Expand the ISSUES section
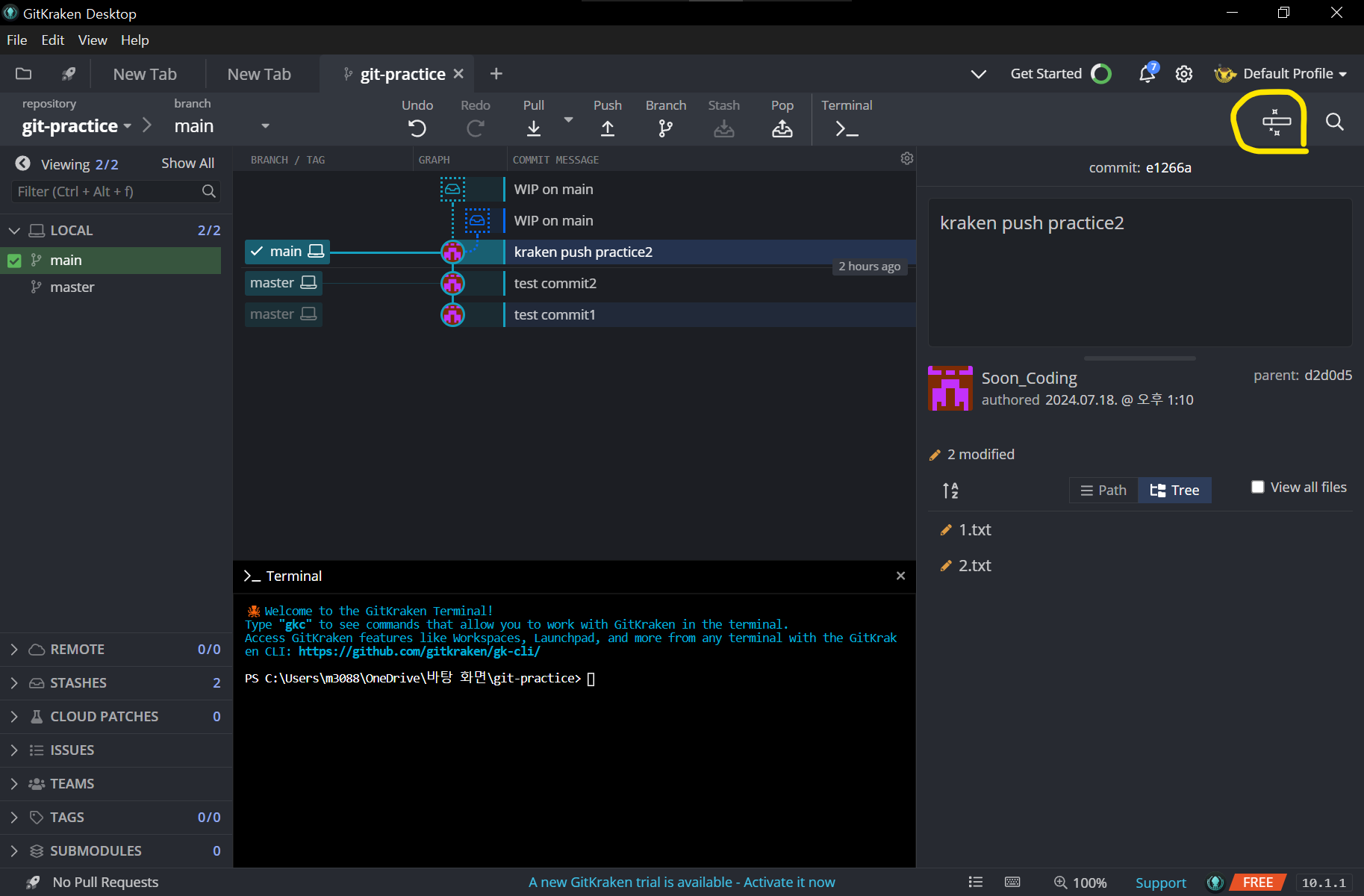This screenshot has width=1364, height=896. 14,750
